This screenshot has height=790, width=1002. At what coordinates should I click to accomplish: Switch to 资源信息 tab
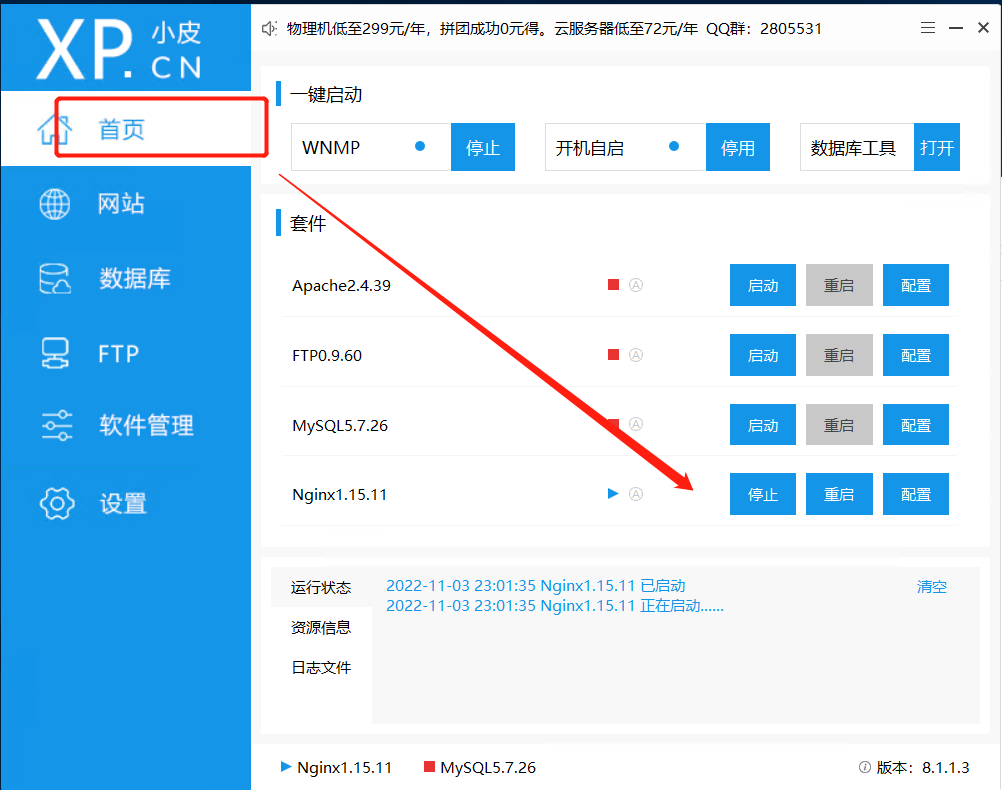321,628
